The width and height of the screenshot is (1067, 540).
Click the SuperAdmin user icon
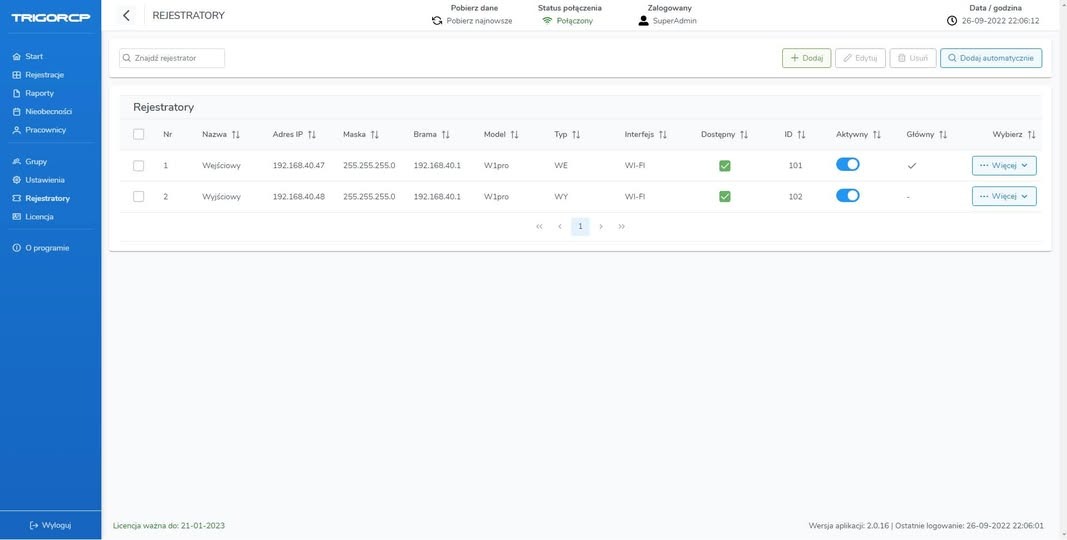[x=644, y=20]
